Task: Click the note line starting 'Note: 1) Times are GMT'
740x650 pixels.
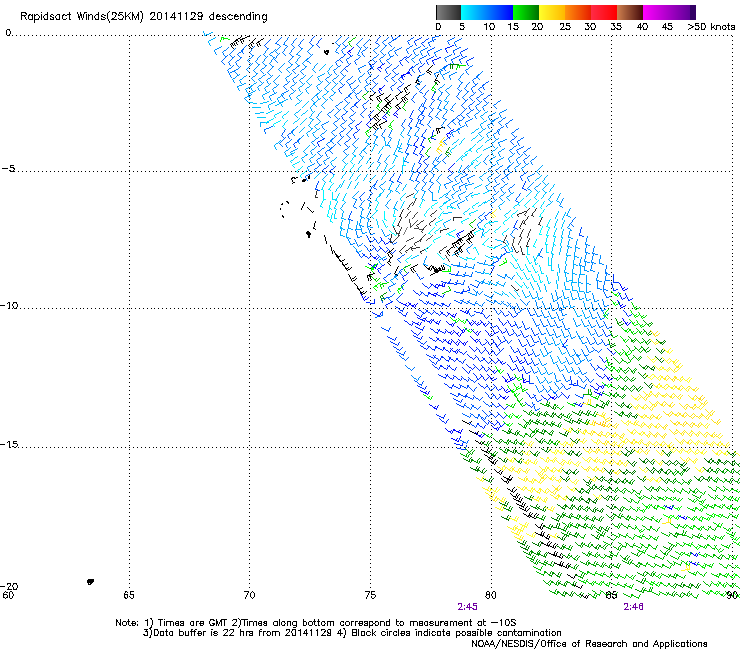Action: point(316,623)
